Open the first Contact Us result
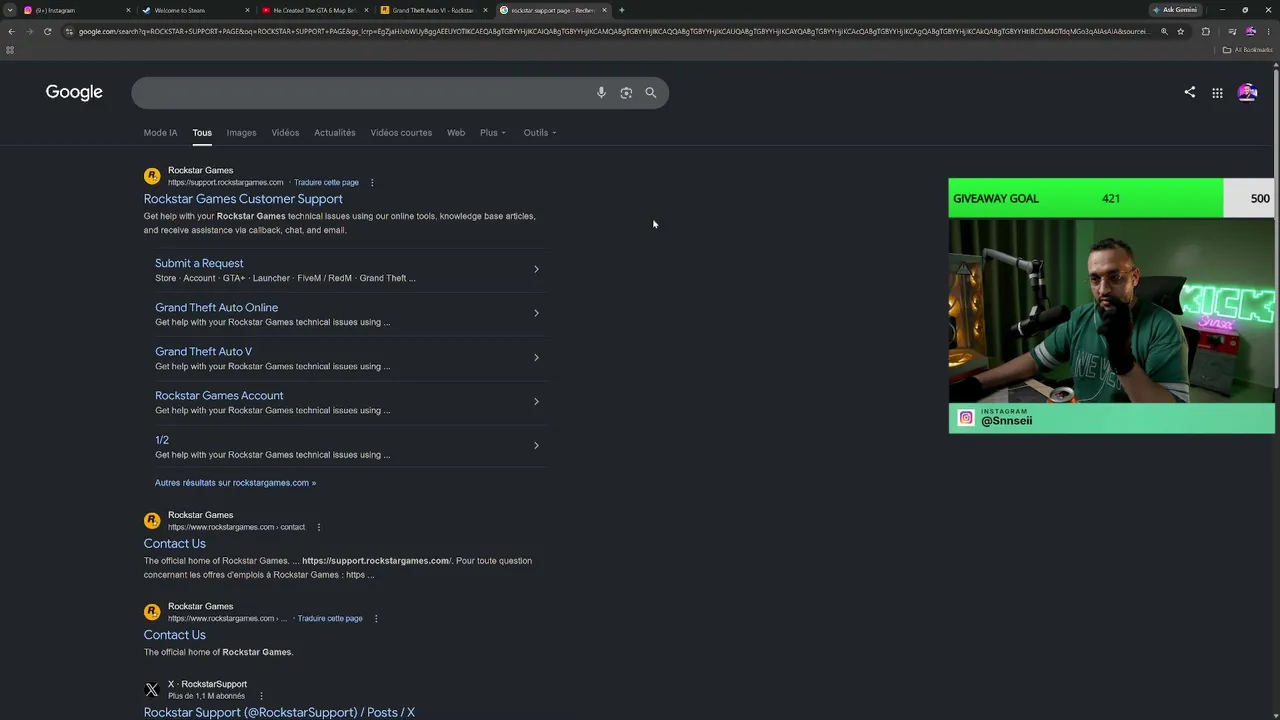Screen dimensions: 1280x720 (x=175, y=543)
